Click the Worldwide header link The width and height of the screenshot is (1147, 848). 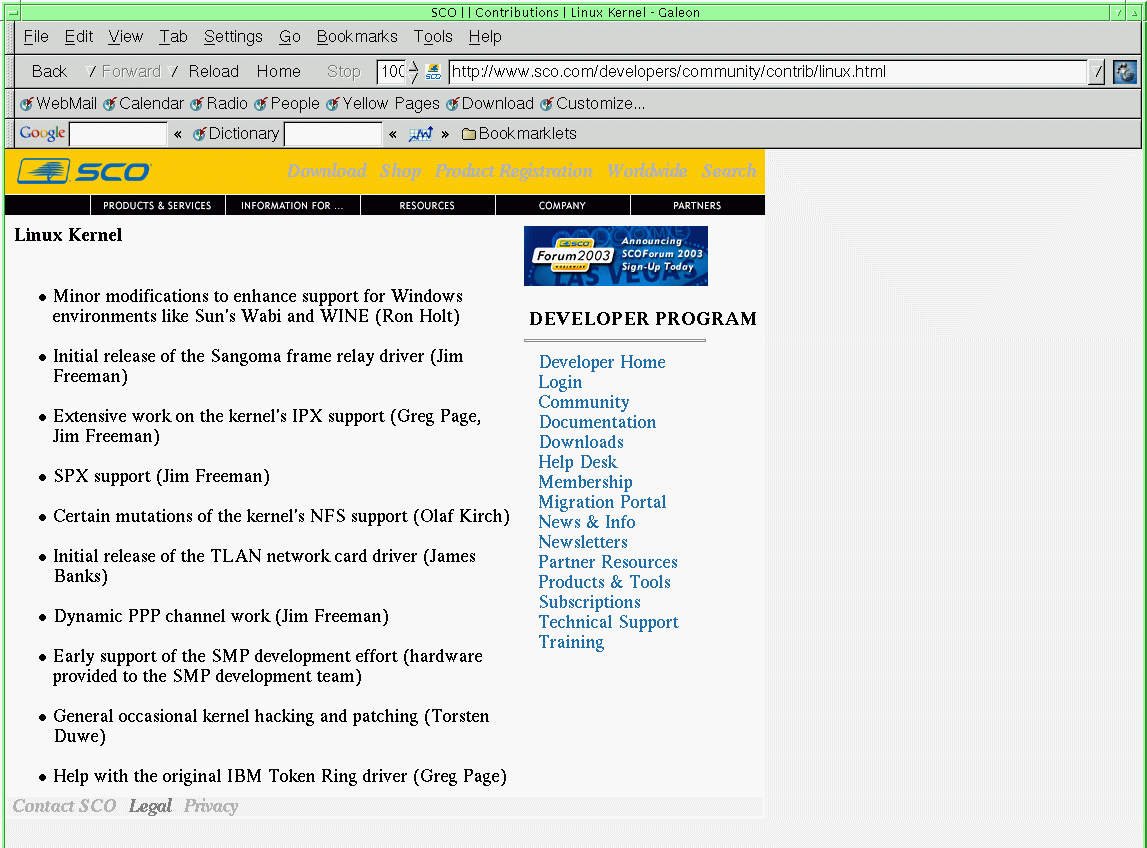[x=647, y=170]
